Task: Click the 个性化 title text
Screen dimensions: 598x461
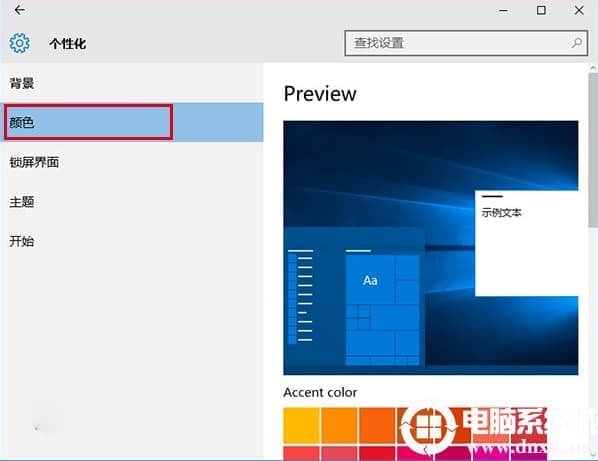Action: pyautogui.click(x=68, y=44)
